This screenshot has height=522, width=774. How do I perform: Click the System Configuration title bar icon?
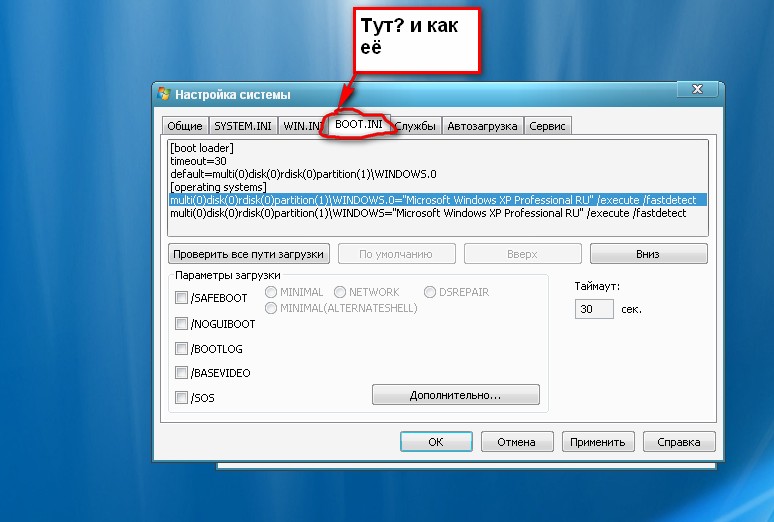[x=163, y=94]
